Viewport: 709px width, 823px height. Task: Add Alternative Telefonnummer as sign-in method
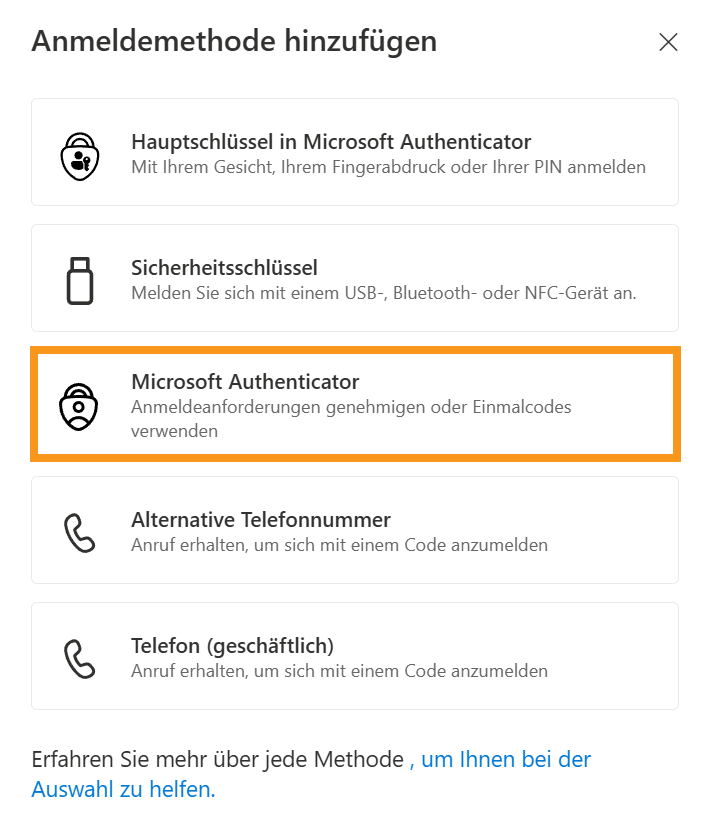[x=261, y=520]
